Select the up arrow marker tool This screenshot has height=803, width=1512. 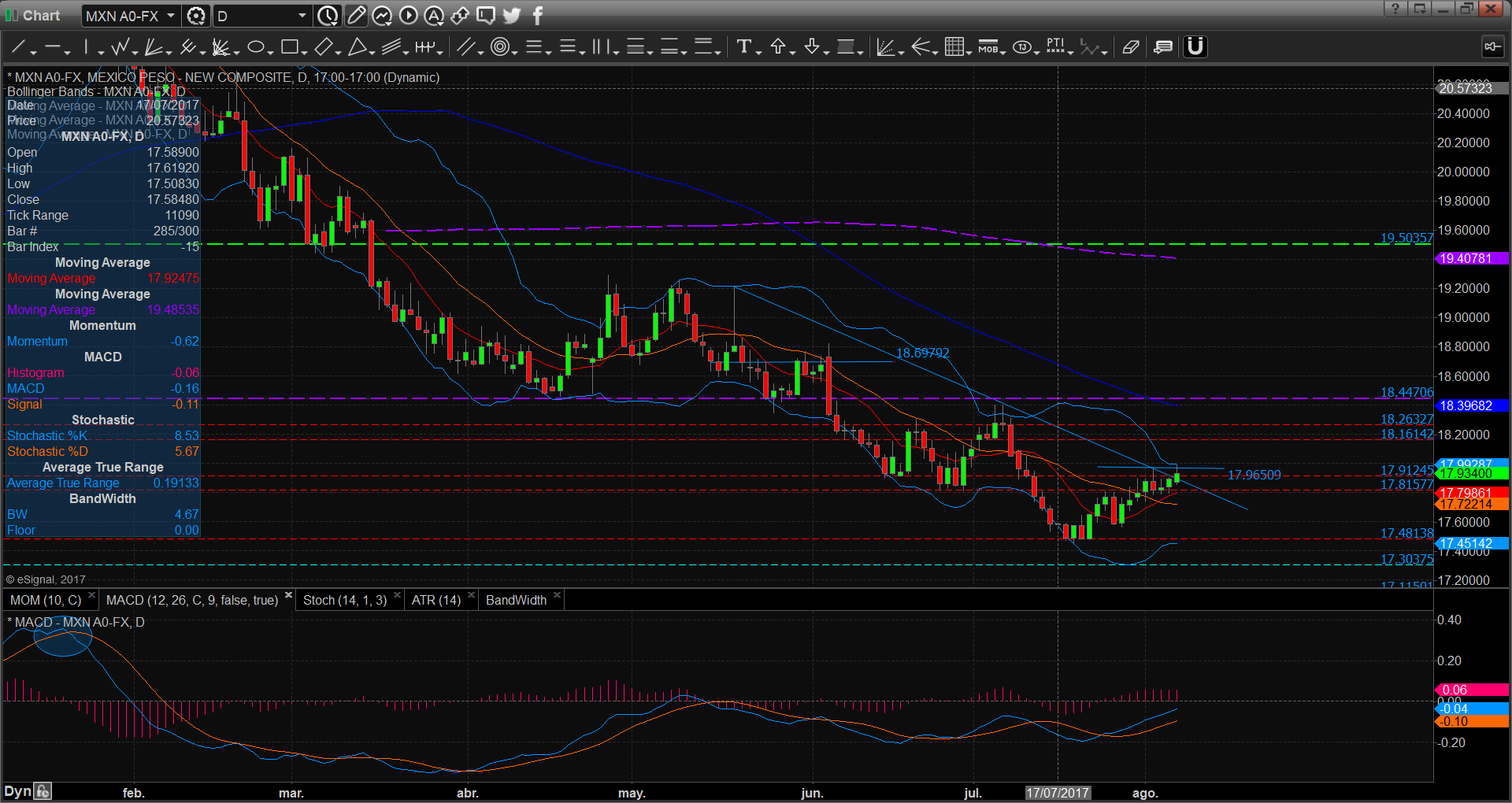pyautogui.click(x=778, y=47)
